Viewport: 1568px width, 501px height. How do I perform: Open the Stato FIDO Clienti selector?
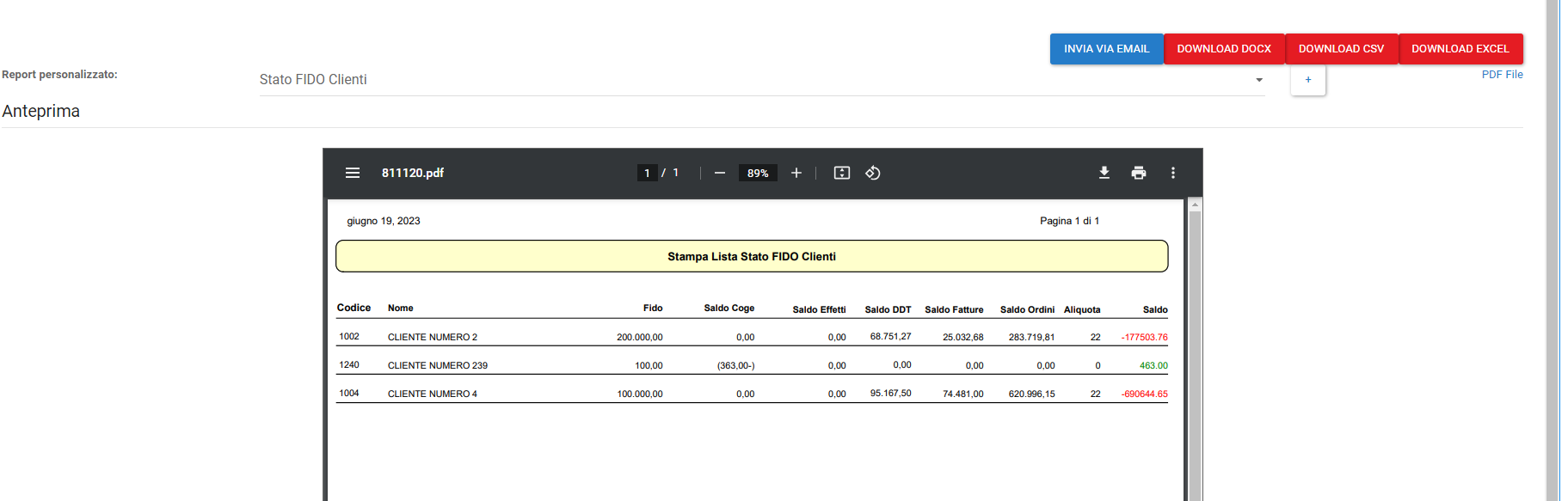(x=757, y=80)
